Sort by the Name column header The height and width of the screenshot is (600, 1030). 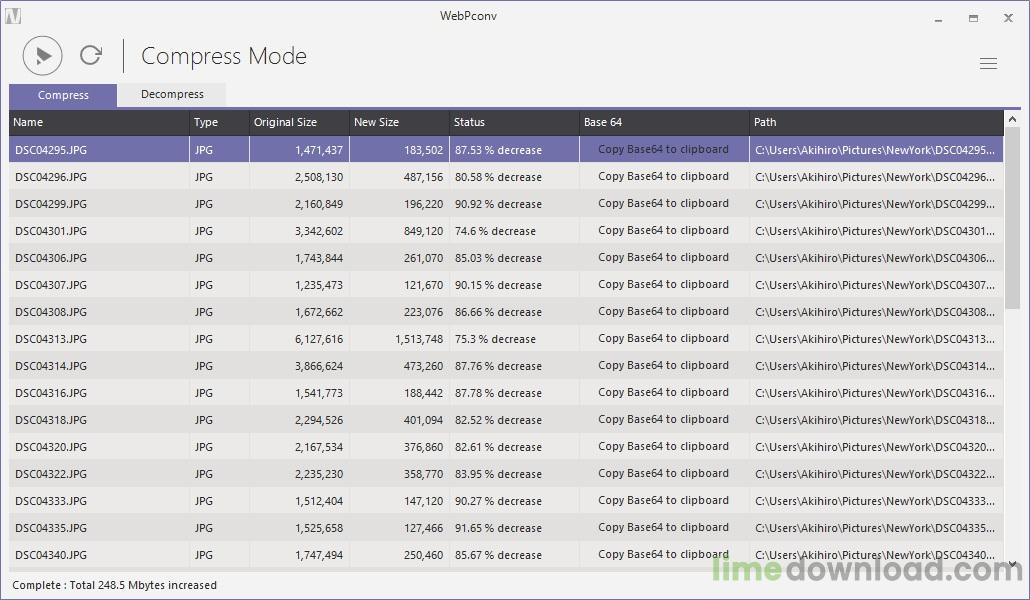[x=99, y=122]
